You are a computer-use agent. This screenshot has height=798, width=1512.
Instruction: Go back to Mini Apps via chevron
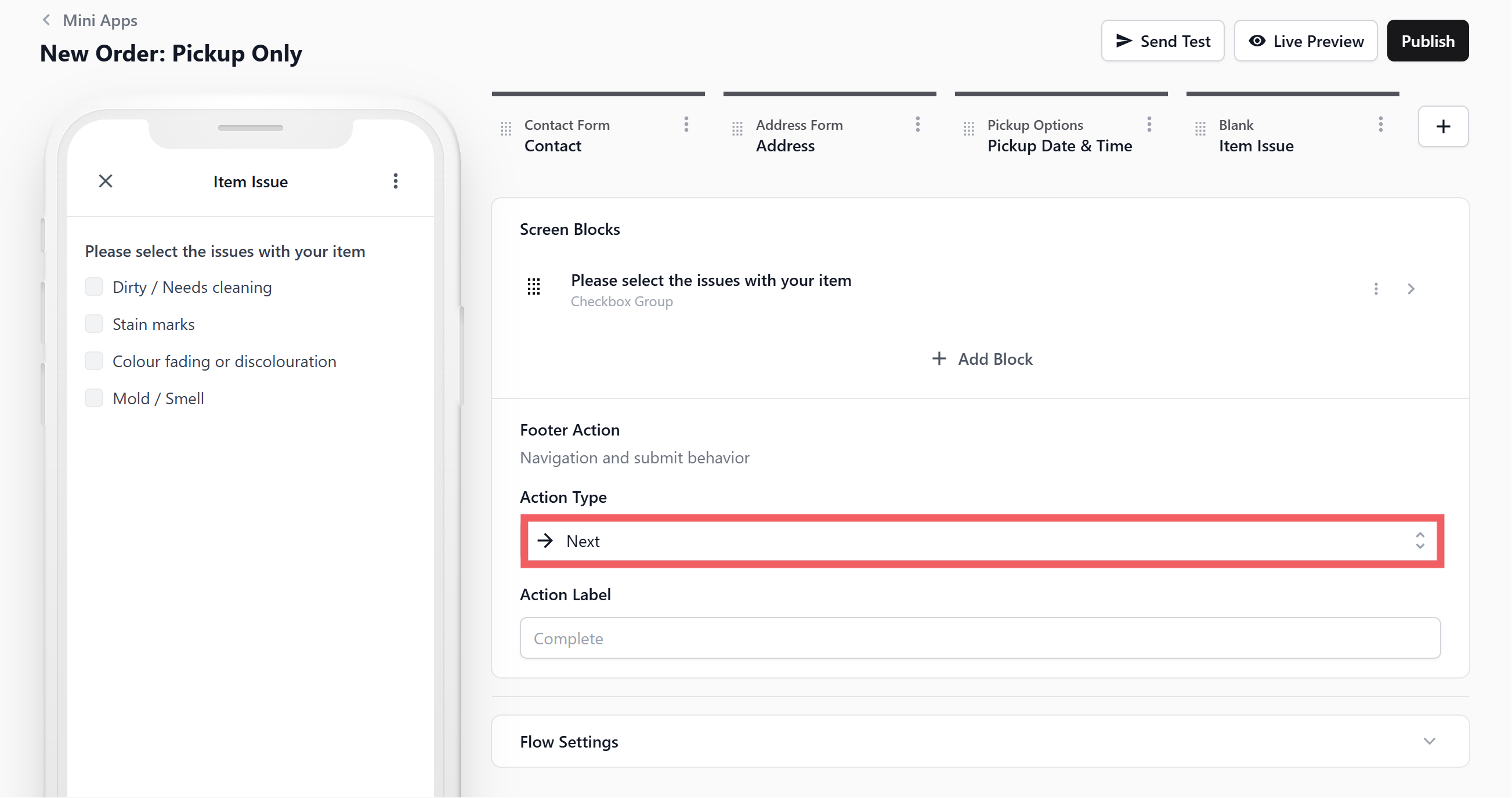[x=46, y=20]
